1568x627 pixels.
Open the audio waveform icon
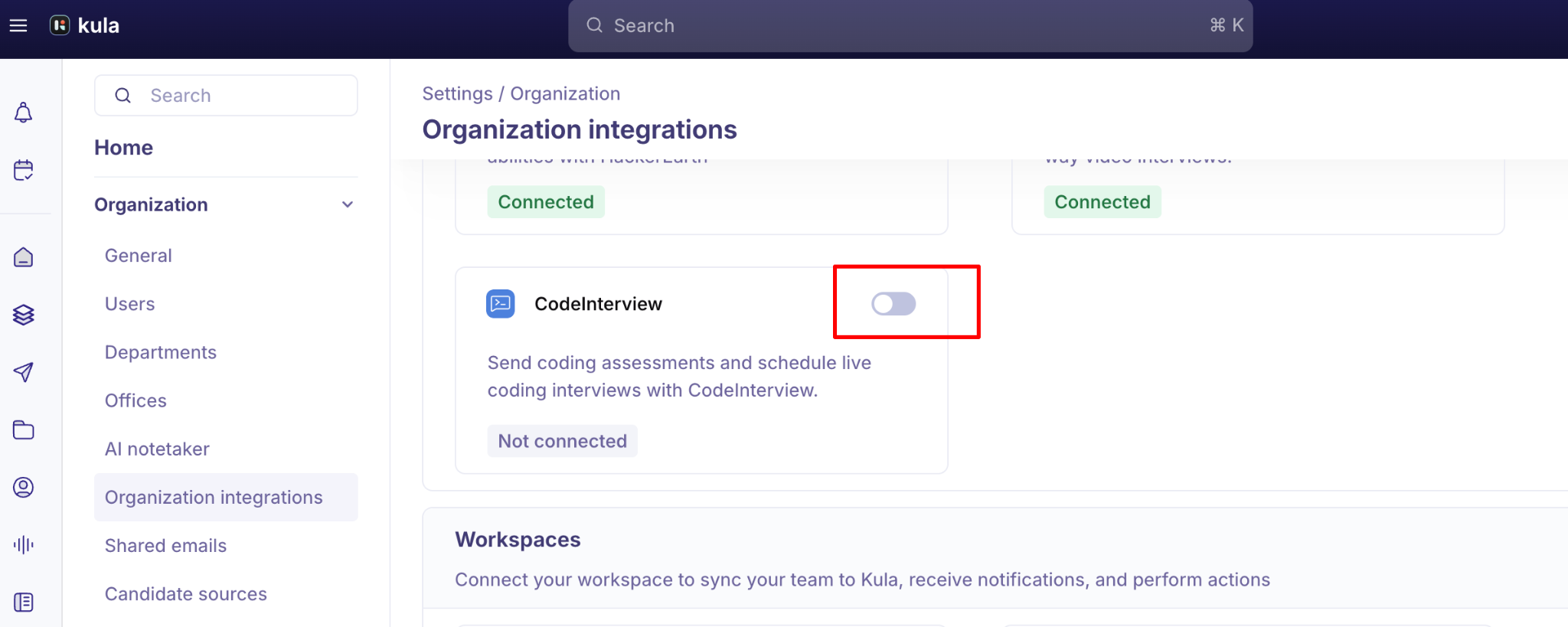coord(24,544)
